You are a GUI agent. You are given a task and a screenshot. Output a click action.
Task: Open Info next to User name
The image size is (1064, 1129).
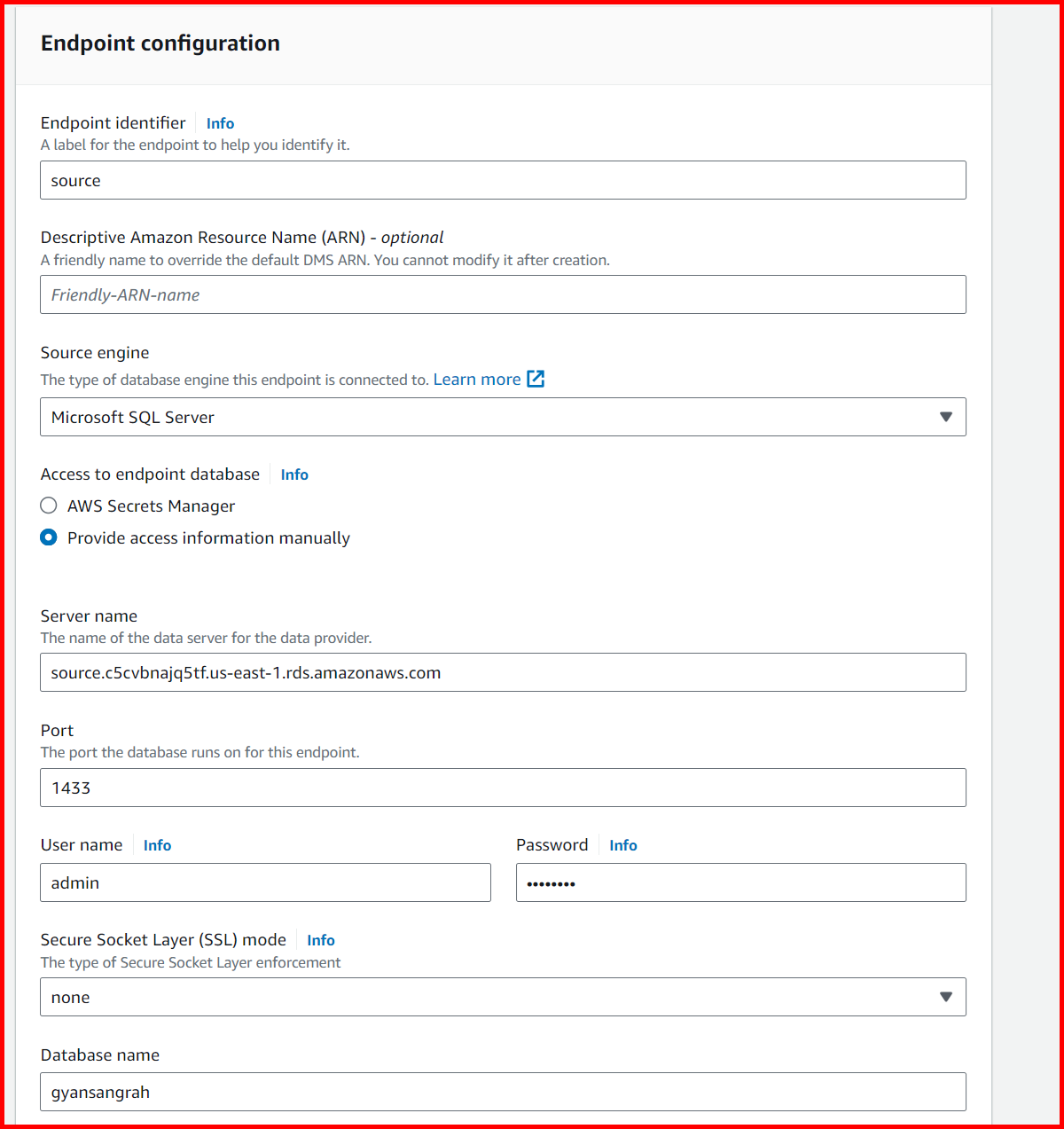pos(157,844)
